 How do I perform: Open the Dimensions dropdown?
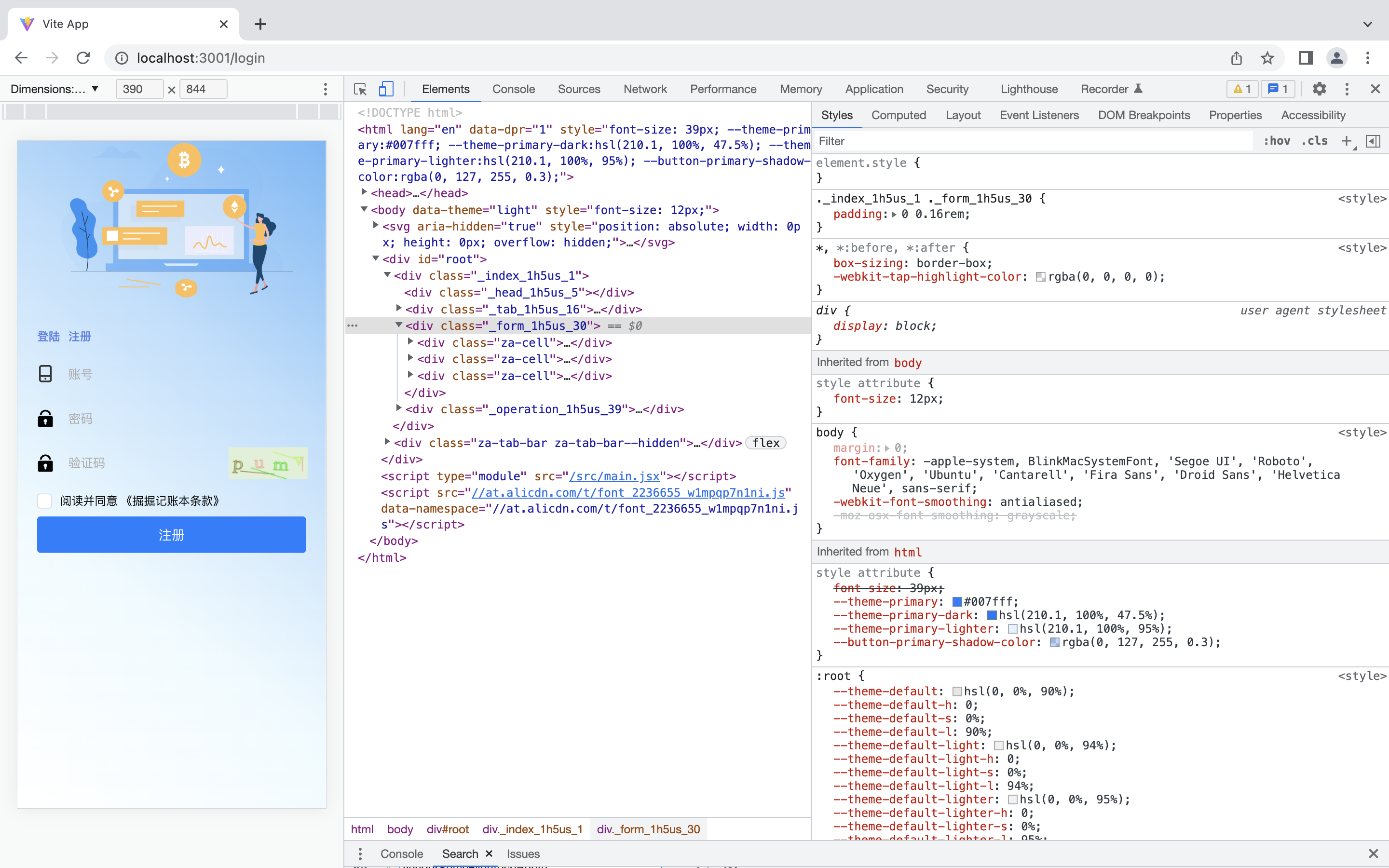tap(54, 89)
